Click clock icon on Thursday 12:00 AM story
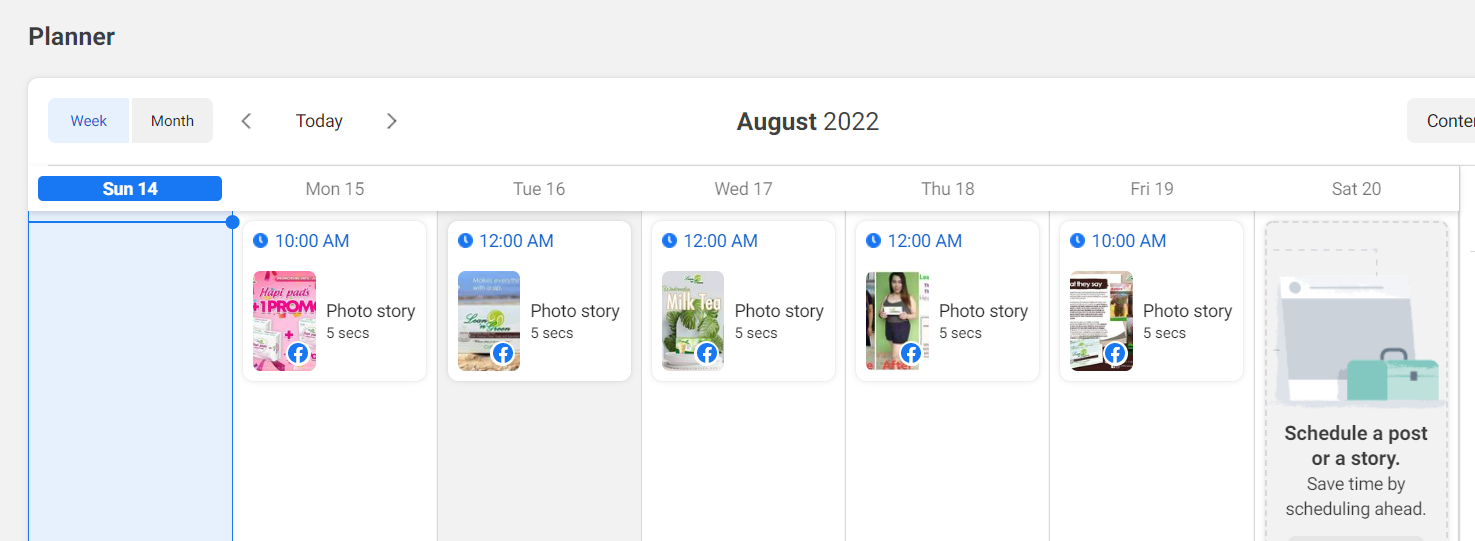This screenshot has height=541, width=1475. [873, 241]
